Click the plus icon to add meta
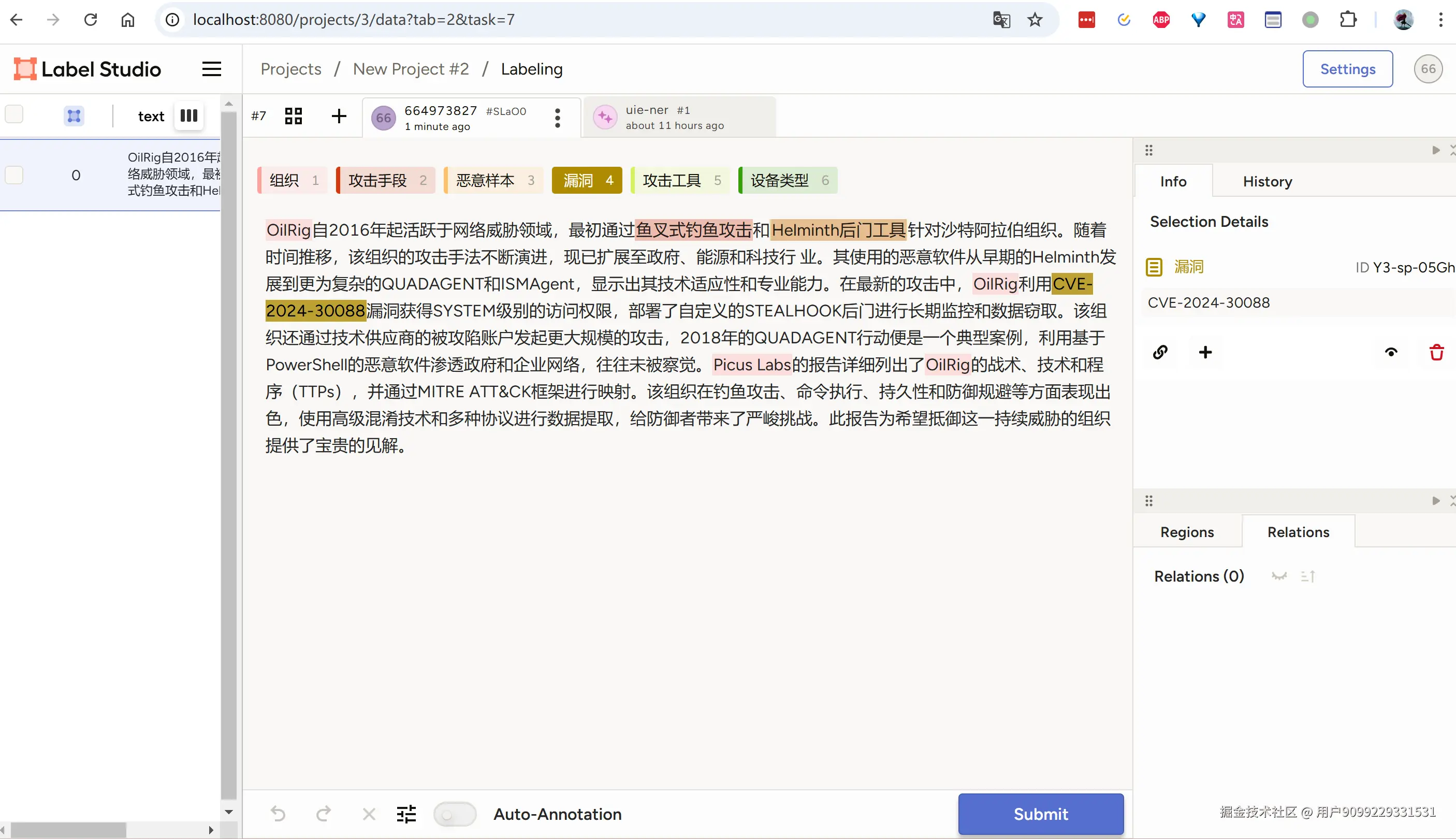Image resolution: width=1456 pixels, height=839 pixels. [1205, 352]
